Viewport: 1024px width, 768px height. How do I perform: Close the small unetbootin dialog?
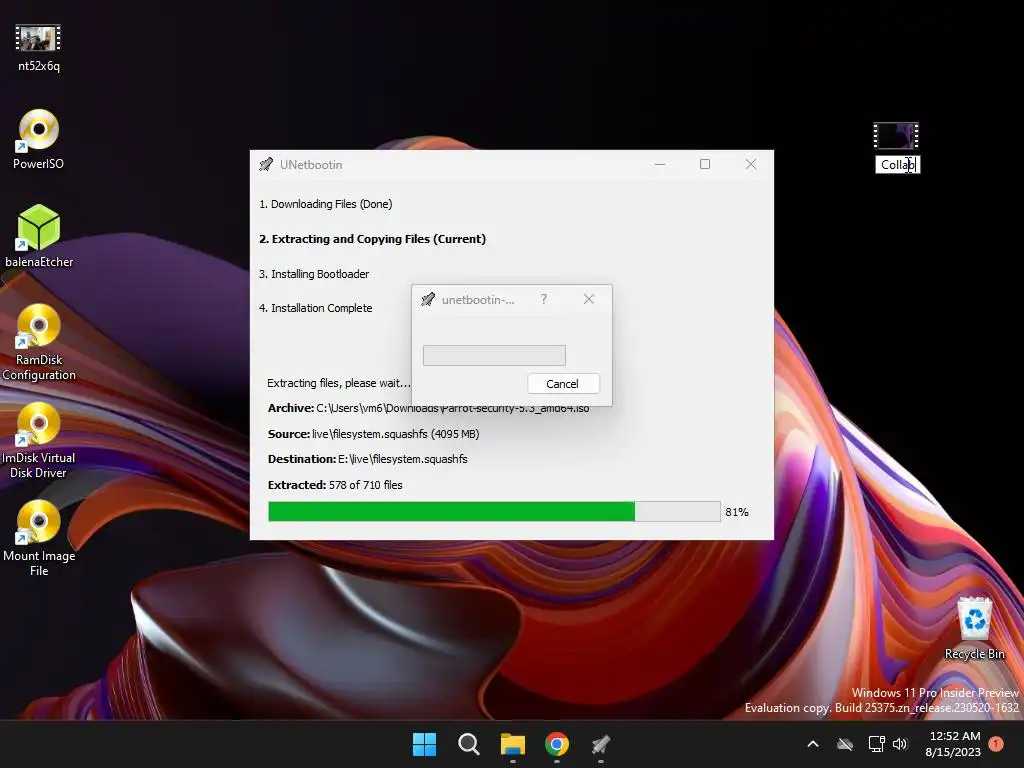pyautogui.click(x=589, y=299)
